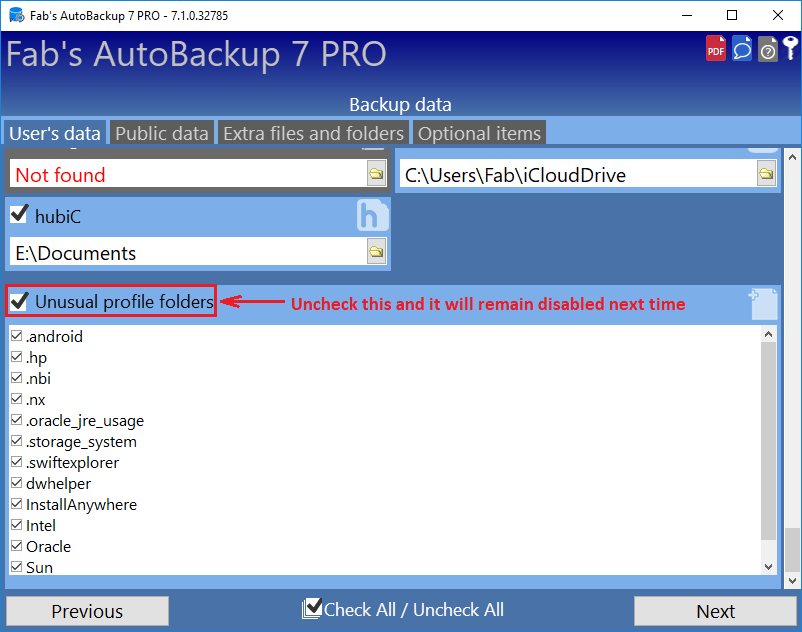Click the Previous button
The image size is (802, 632).
click(87, 611)
